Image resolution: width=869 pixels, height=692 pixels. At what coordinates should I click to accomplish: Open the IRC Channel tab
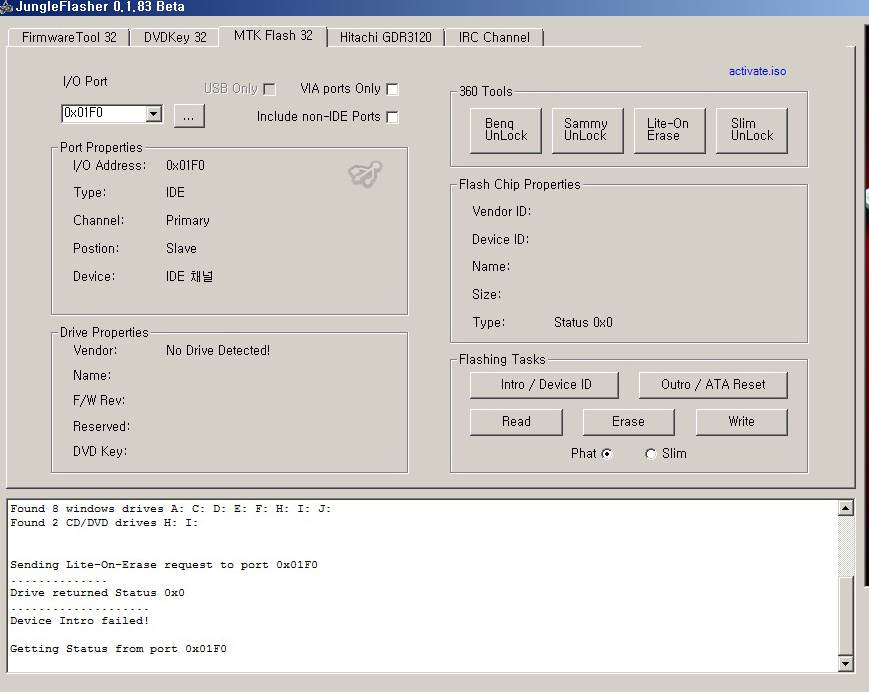pyautogui.click(x=494, y=37)
